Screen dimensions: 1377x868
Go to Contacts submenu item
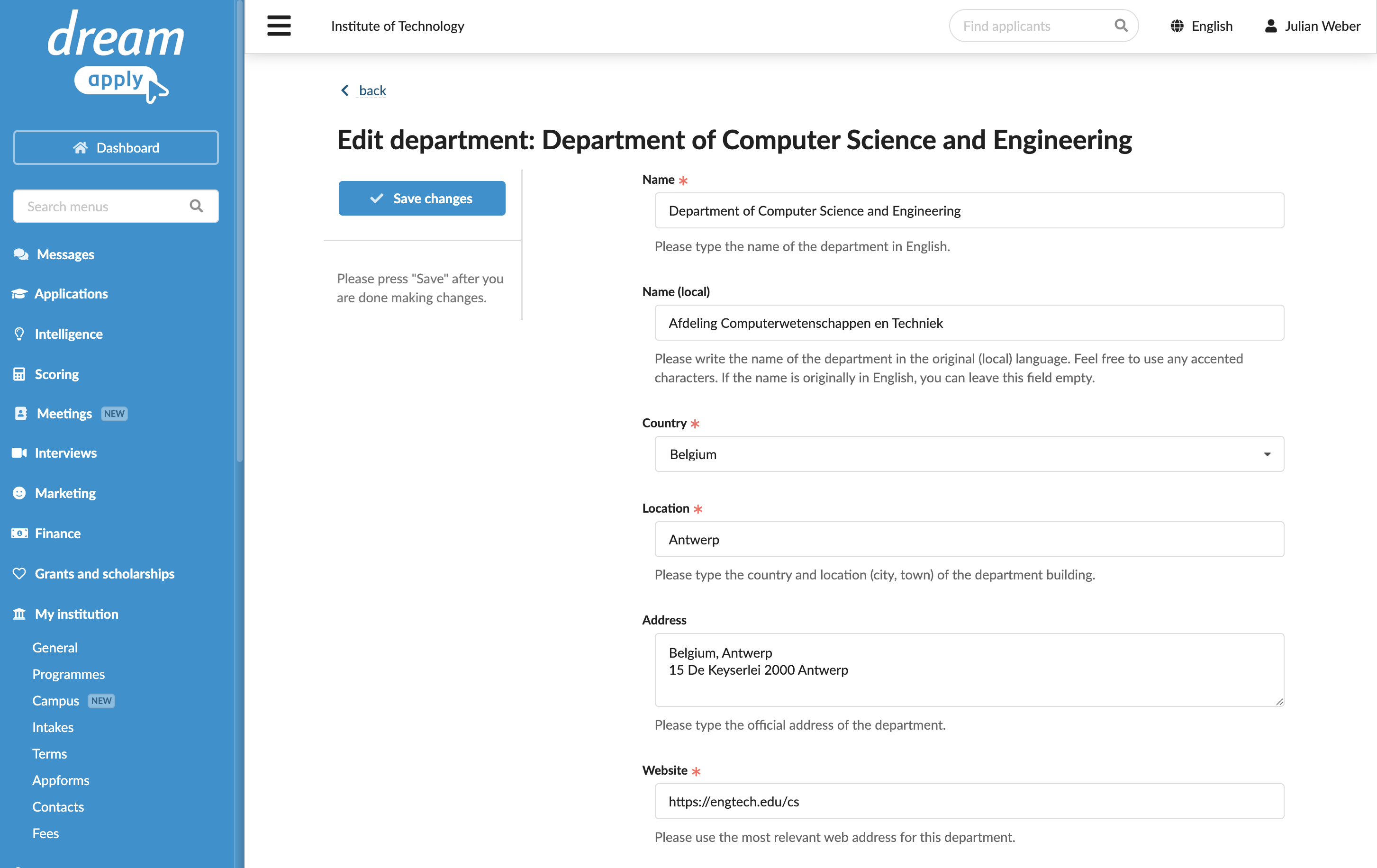tap(58, 806)
